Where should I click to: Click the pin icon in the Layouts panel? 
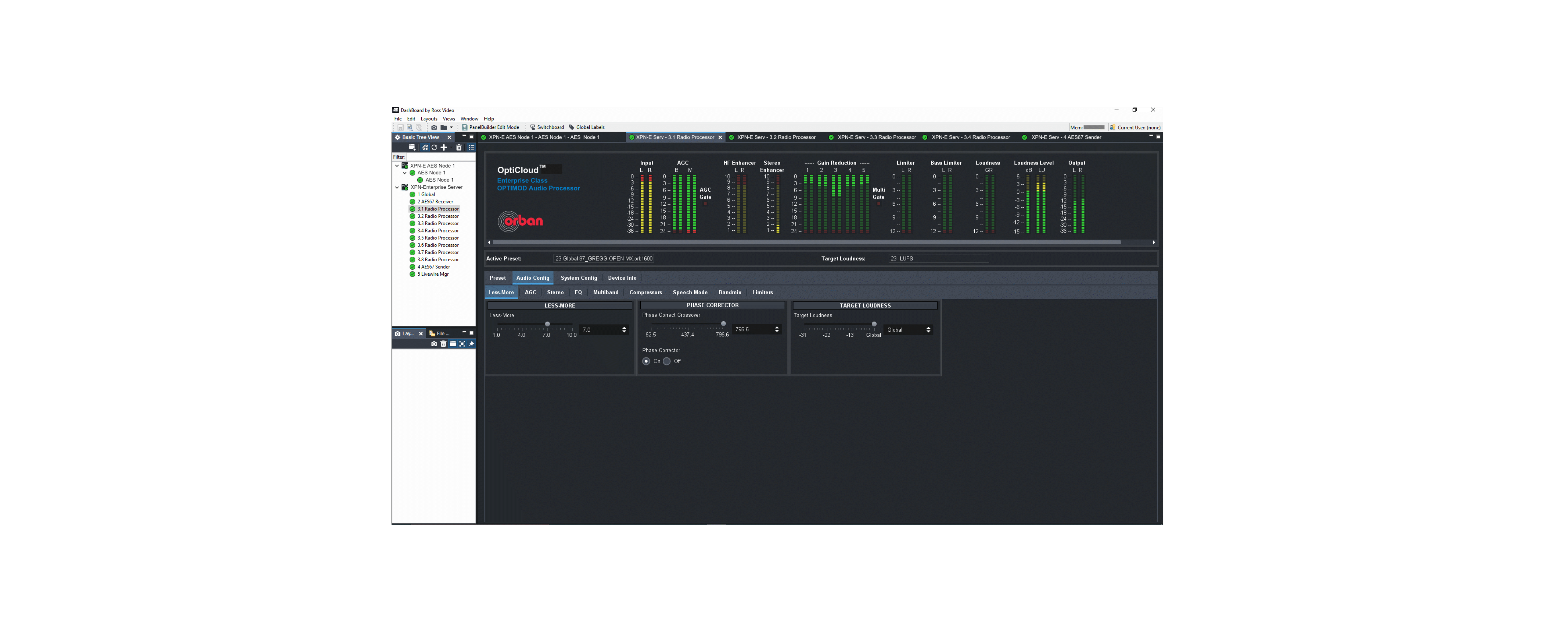coord(471,344)
